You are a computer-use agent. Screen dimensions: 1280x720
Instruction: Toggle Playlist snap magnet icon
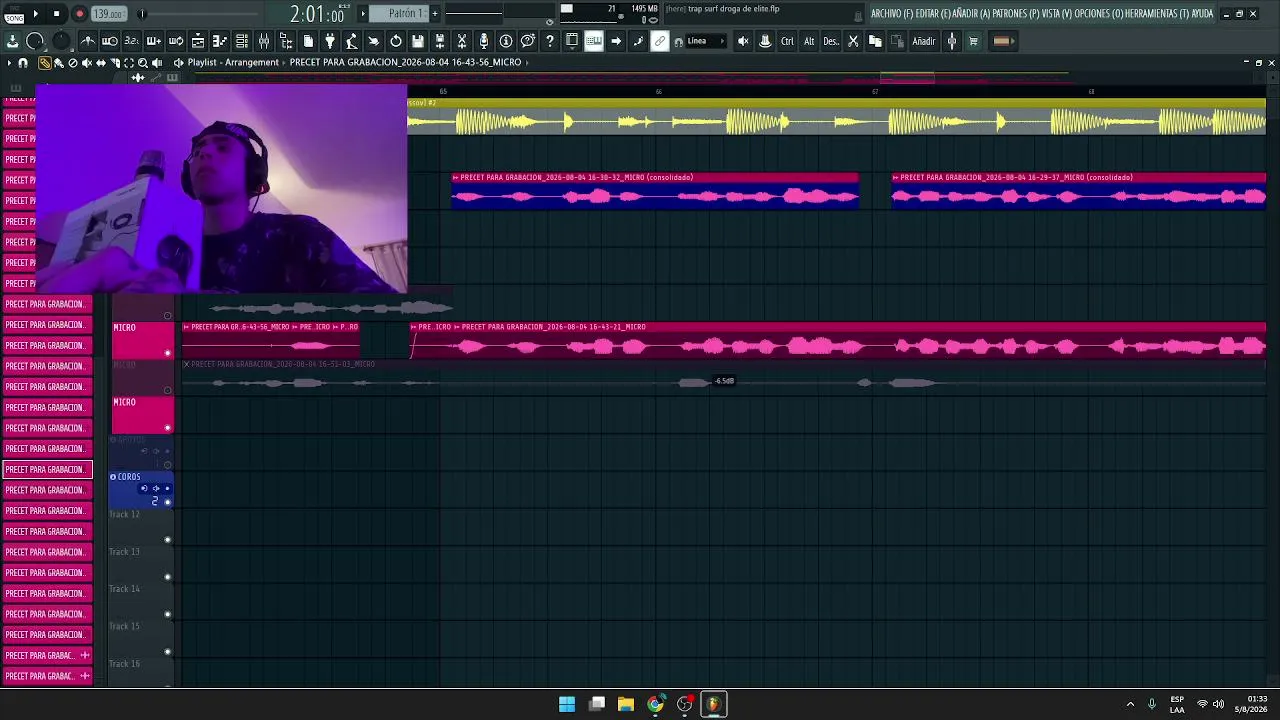pyautogui.click(x=23, y=62)
